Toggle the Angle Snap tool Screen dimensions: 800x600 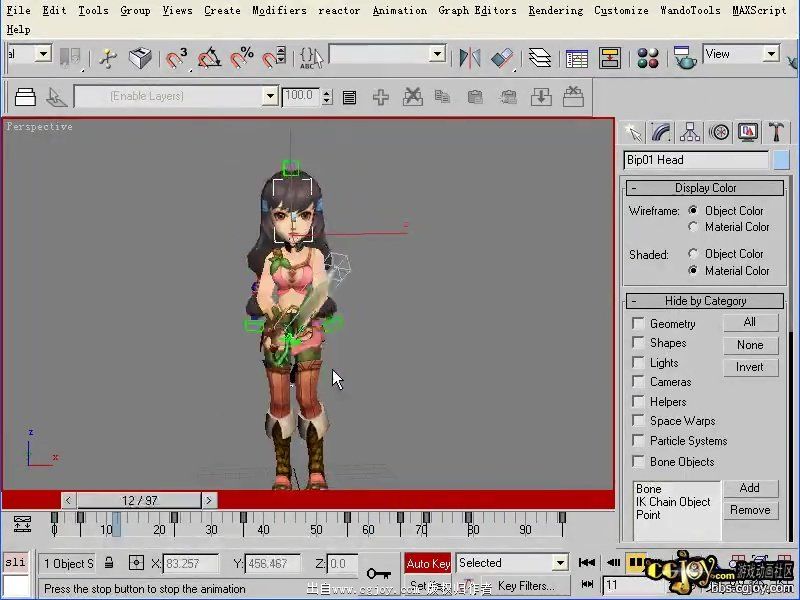click(x=209, y=58)
